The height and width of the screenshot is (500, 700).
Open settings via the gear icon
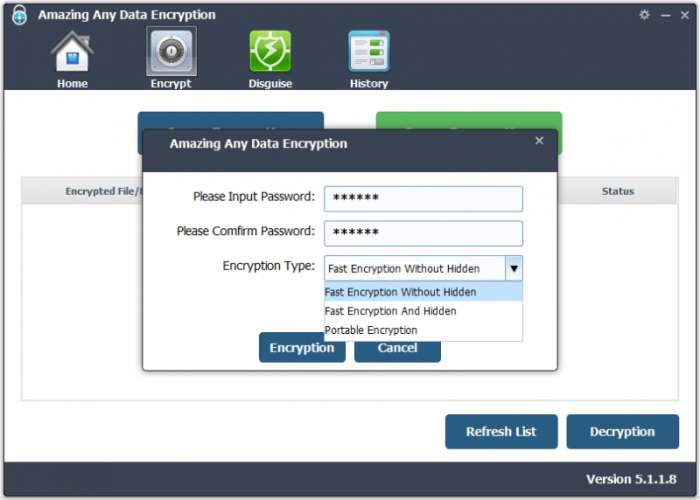pyautogui.click(x=644, y=15)
